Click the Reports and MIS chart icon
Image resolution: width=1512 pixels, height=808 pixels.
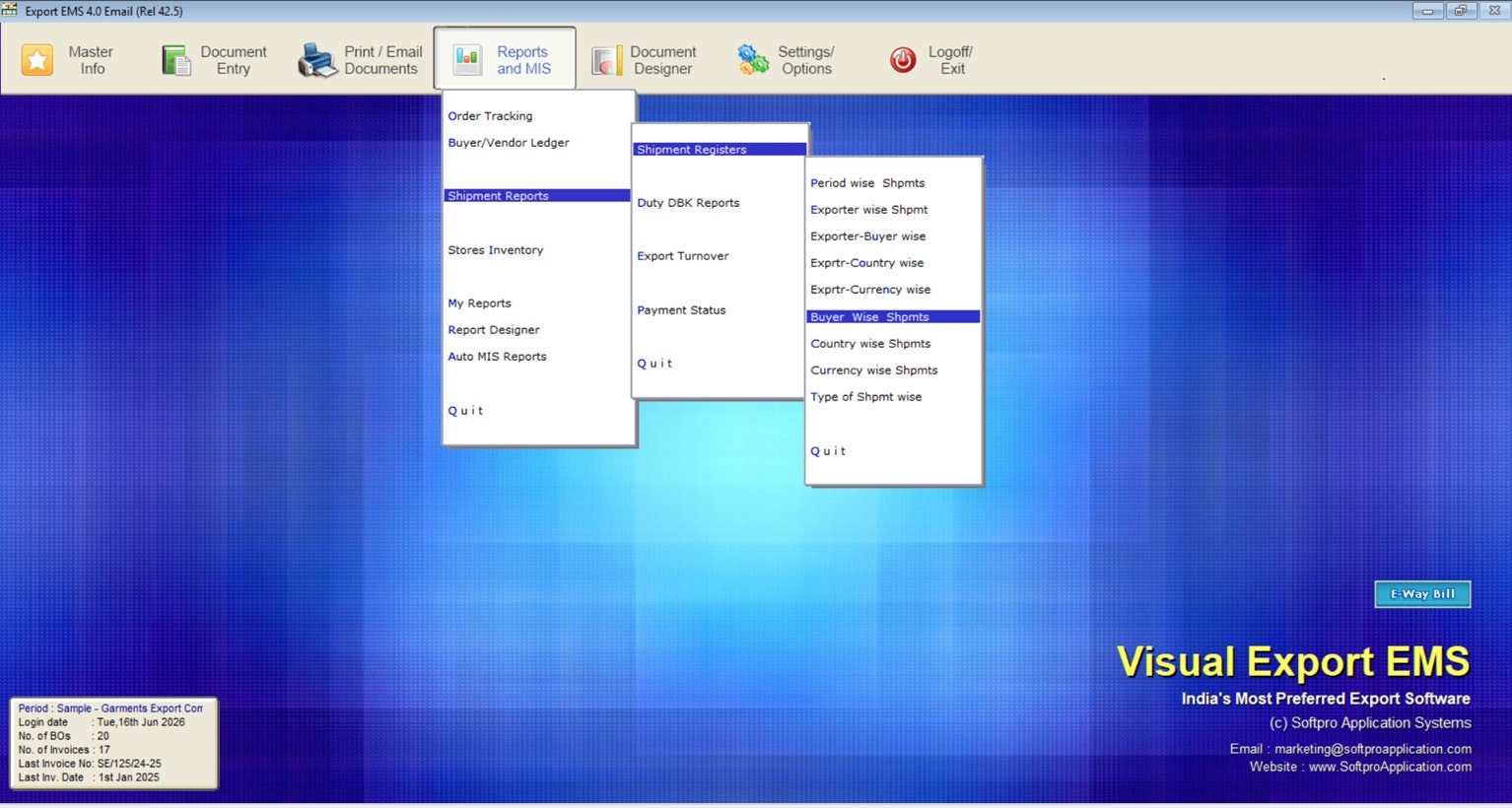pos(467,60)
